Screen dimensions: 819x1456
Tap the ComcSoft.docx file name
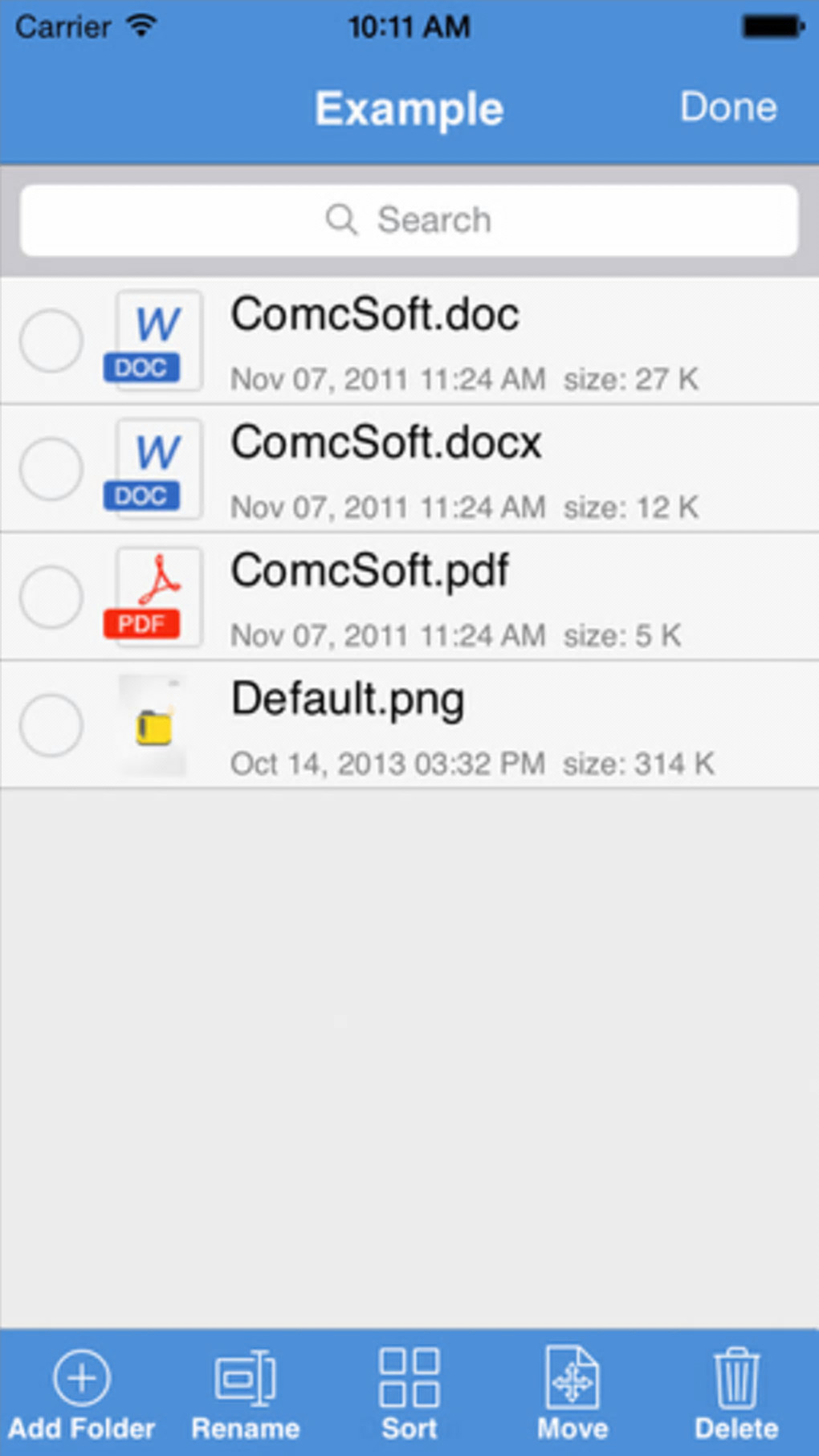[x=386, y=443]
